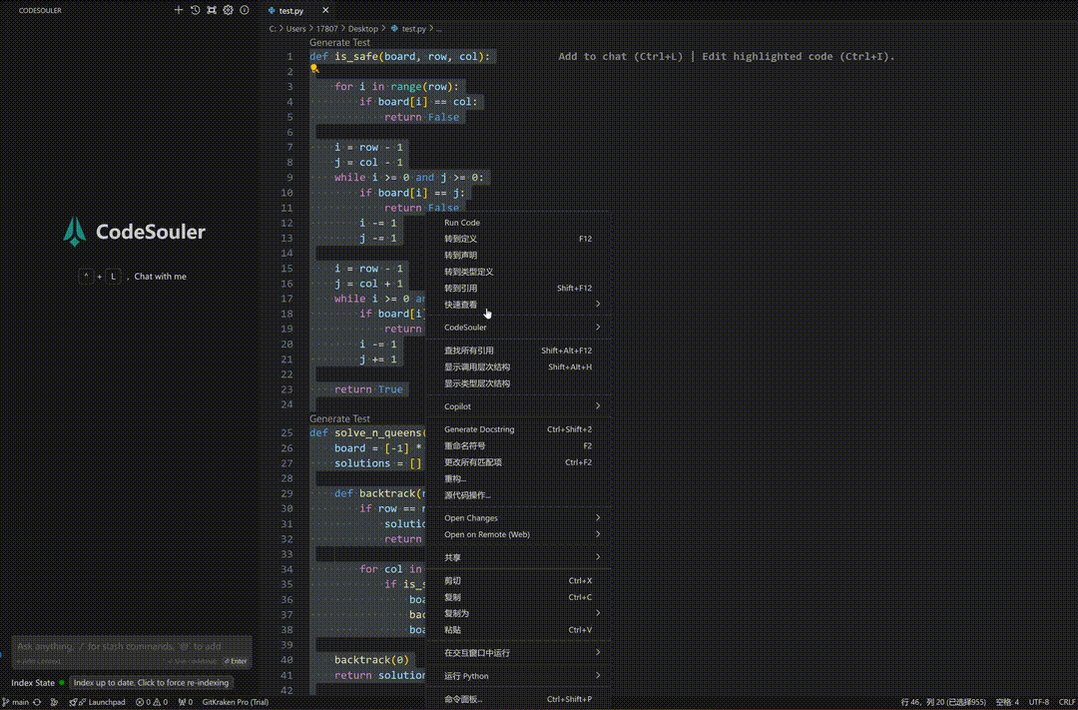Image resolution: width=1078 pixels, height=710 pixels.
Task: Click the 空格: 4 indentation setting
Action: (1007, 702)
